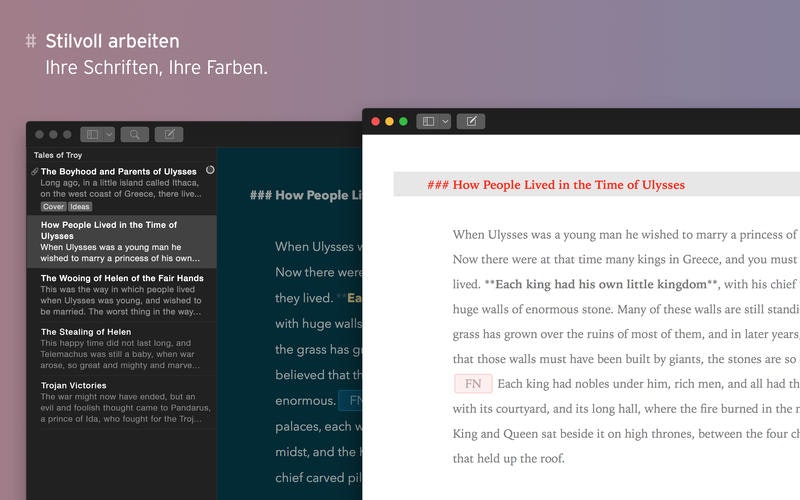Open 'The Wooing of Helen of the Fair Hands' sheet
Image resolution: width=800 pixels, height=500 pixels.
[x=122, y=295]
